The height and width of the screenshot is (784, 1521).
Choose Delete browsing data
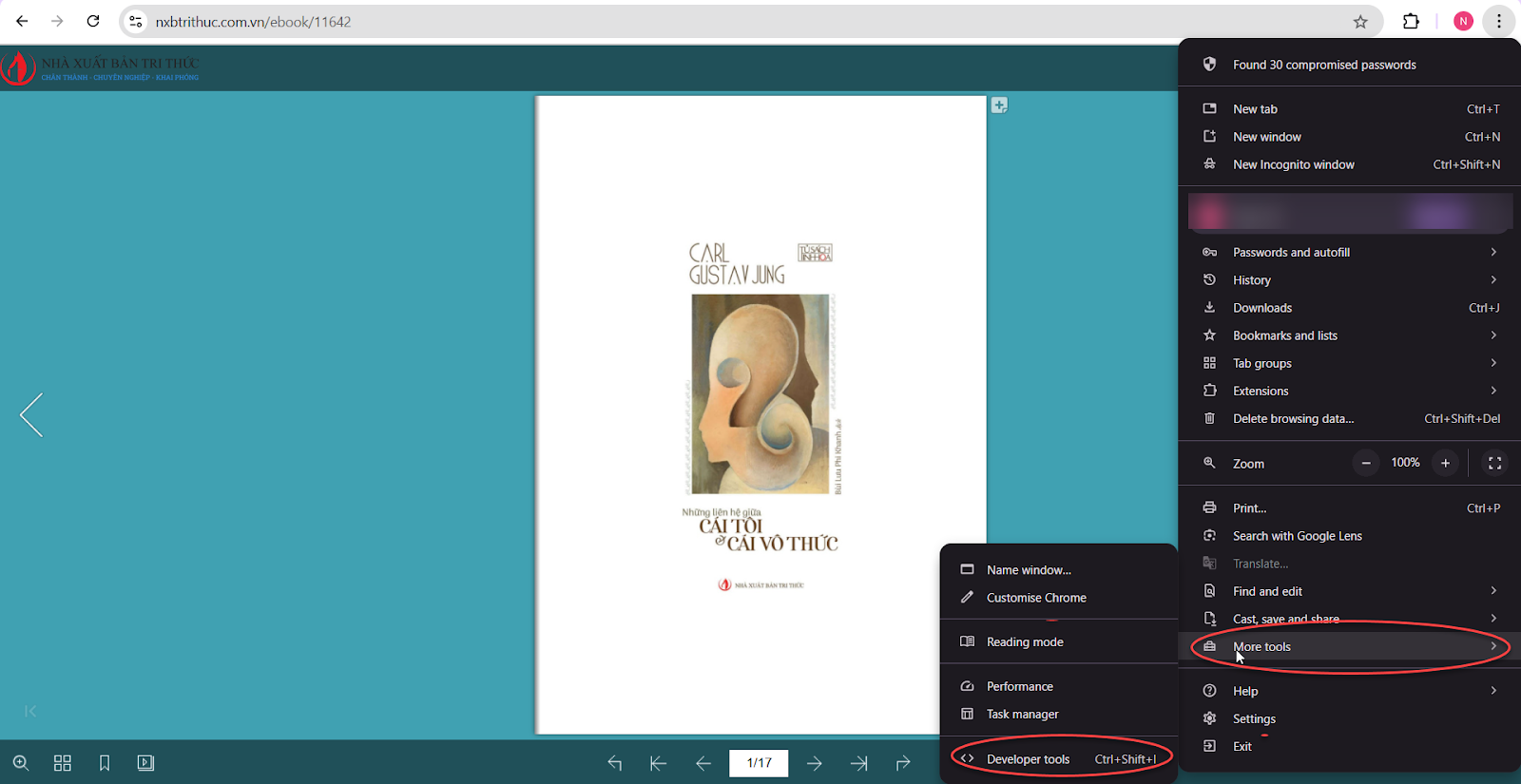coord(1349,418)
